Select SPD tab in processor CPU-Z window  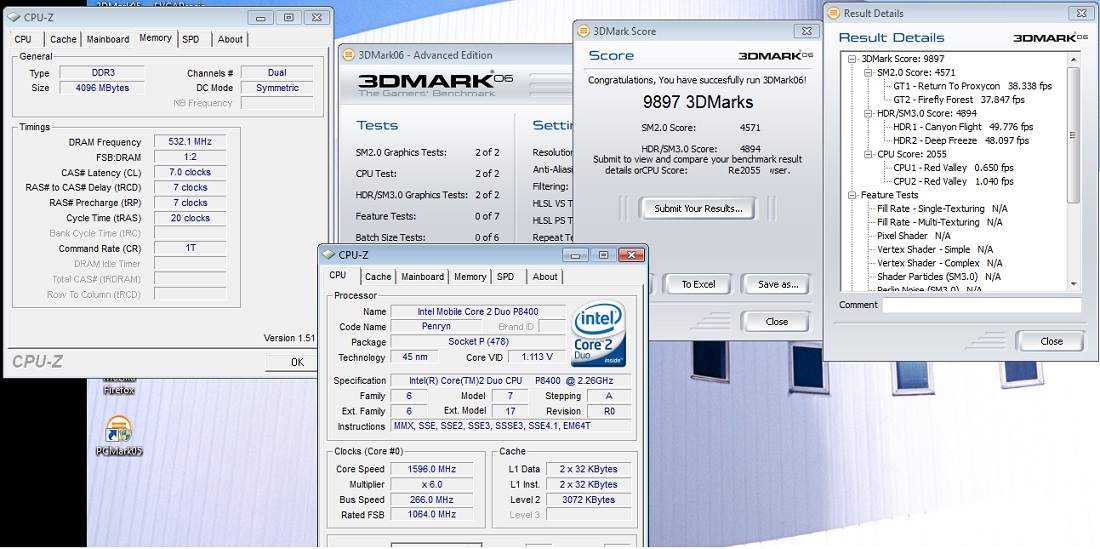pos(506,277)
